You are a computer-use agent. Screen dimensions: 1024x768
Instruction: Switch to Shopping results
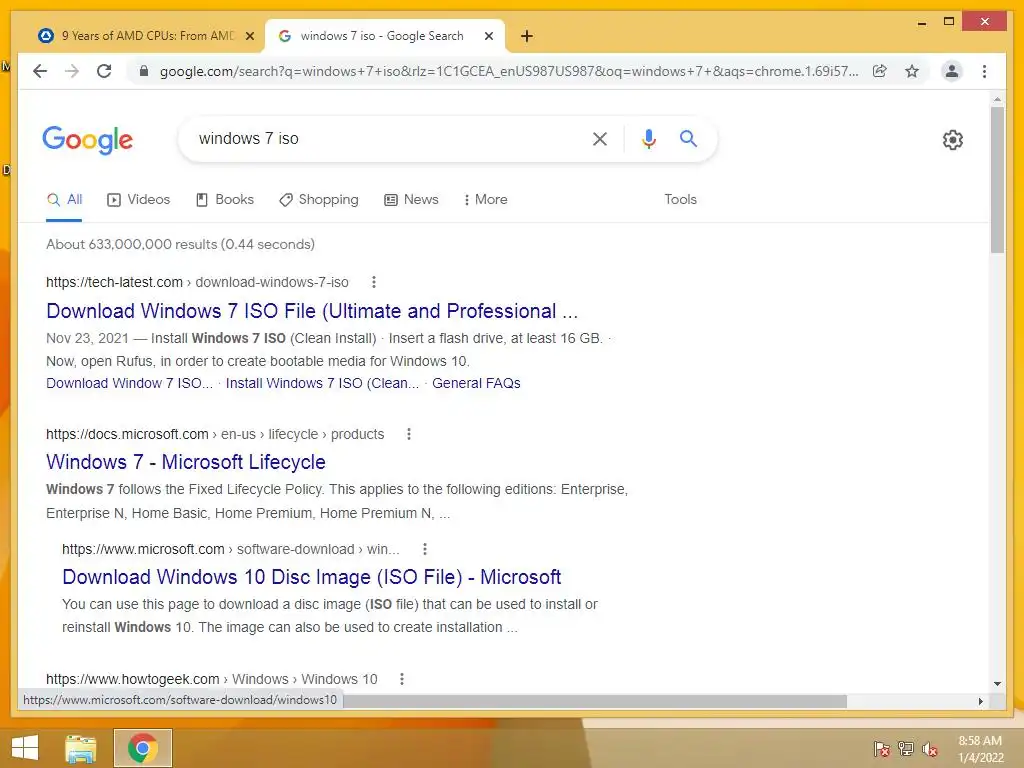319,200
